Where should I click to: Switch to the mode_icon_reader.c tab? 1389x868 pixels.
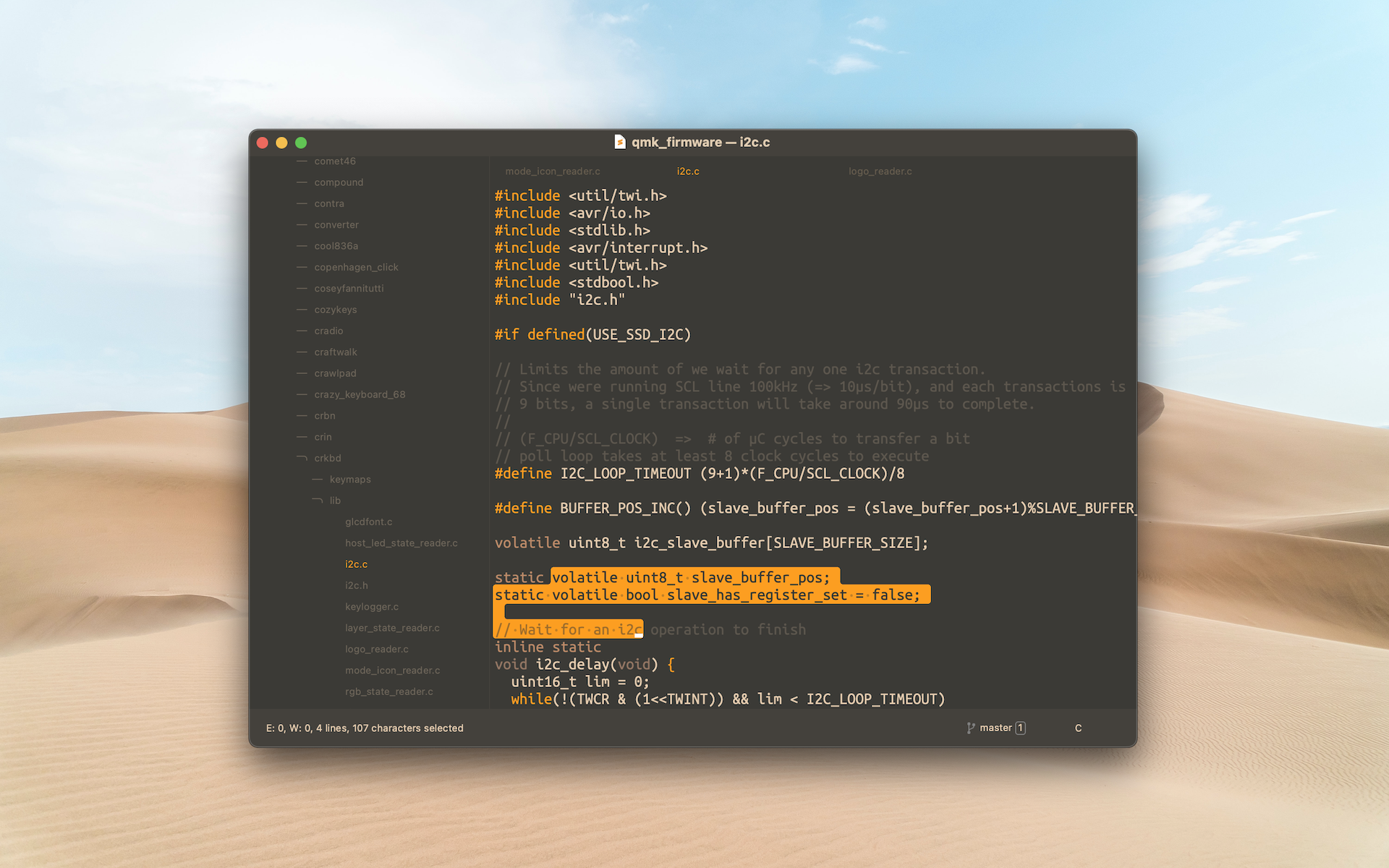point(553,171)
